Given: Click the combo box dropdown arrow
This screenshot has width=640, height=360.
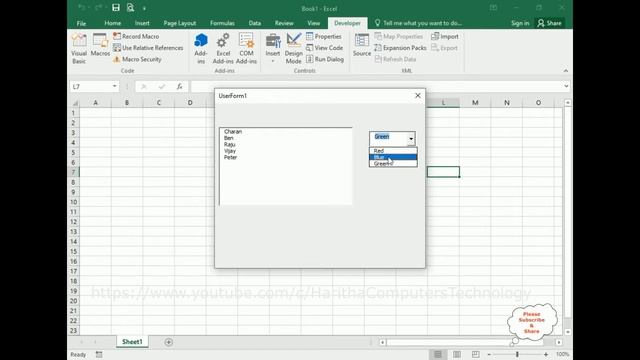Looking at the screenshot, I should (x=411, y=139).
